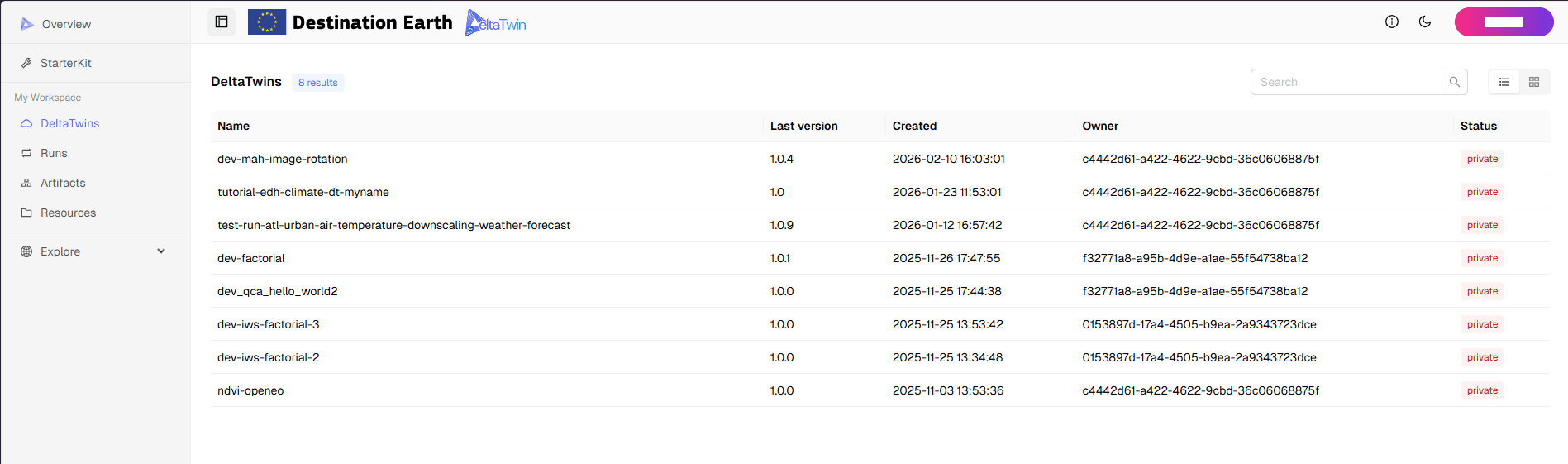Open dev-mah-image-rotation DeltaTwin
This screenshot has width=1568, height=464.
[283, 159]
